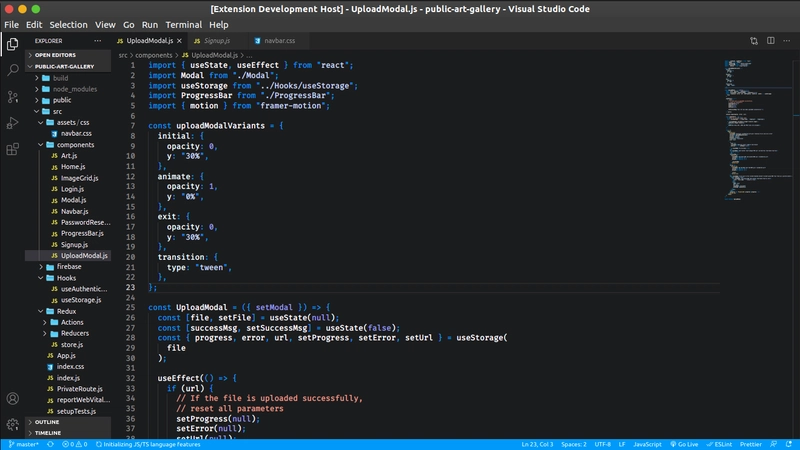Open the feedback icon in status bar

coord(774,444)
